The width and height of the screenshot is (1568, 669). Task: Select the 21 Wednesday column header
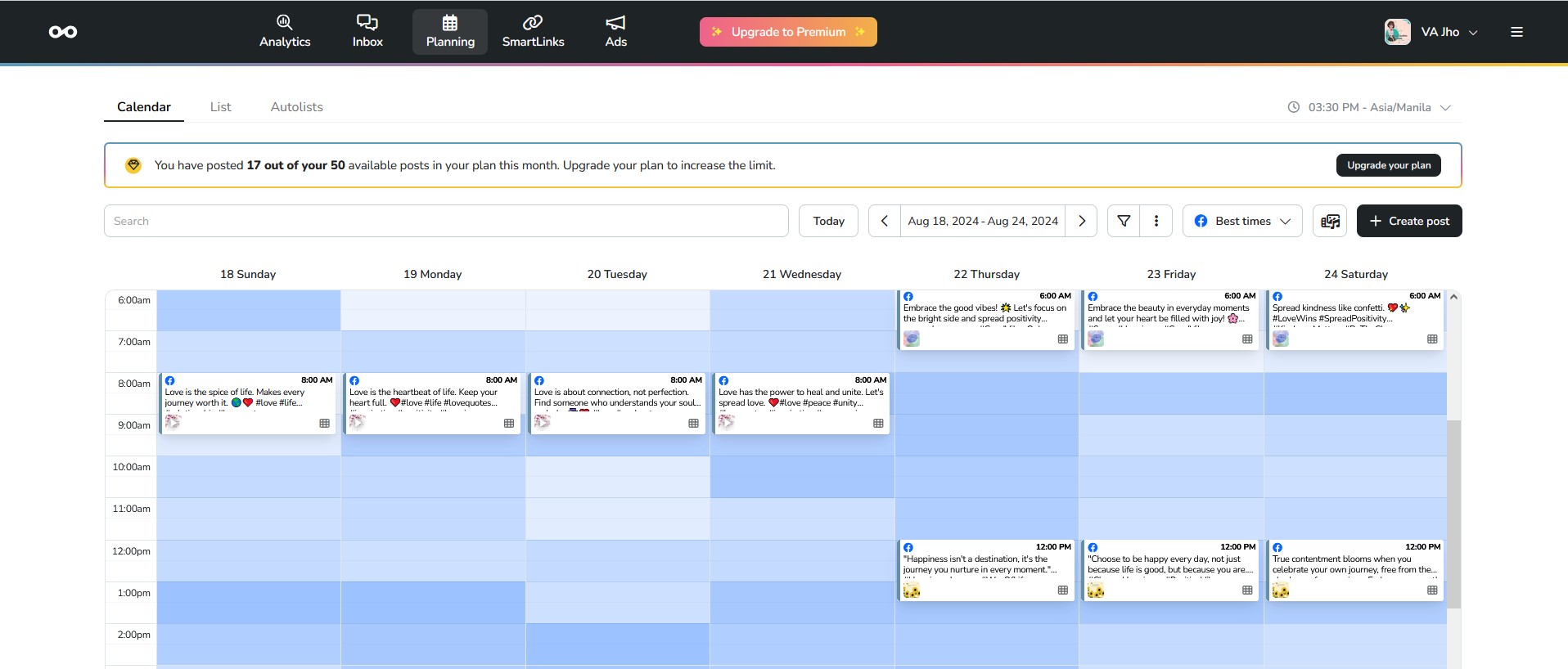(802, 274)
